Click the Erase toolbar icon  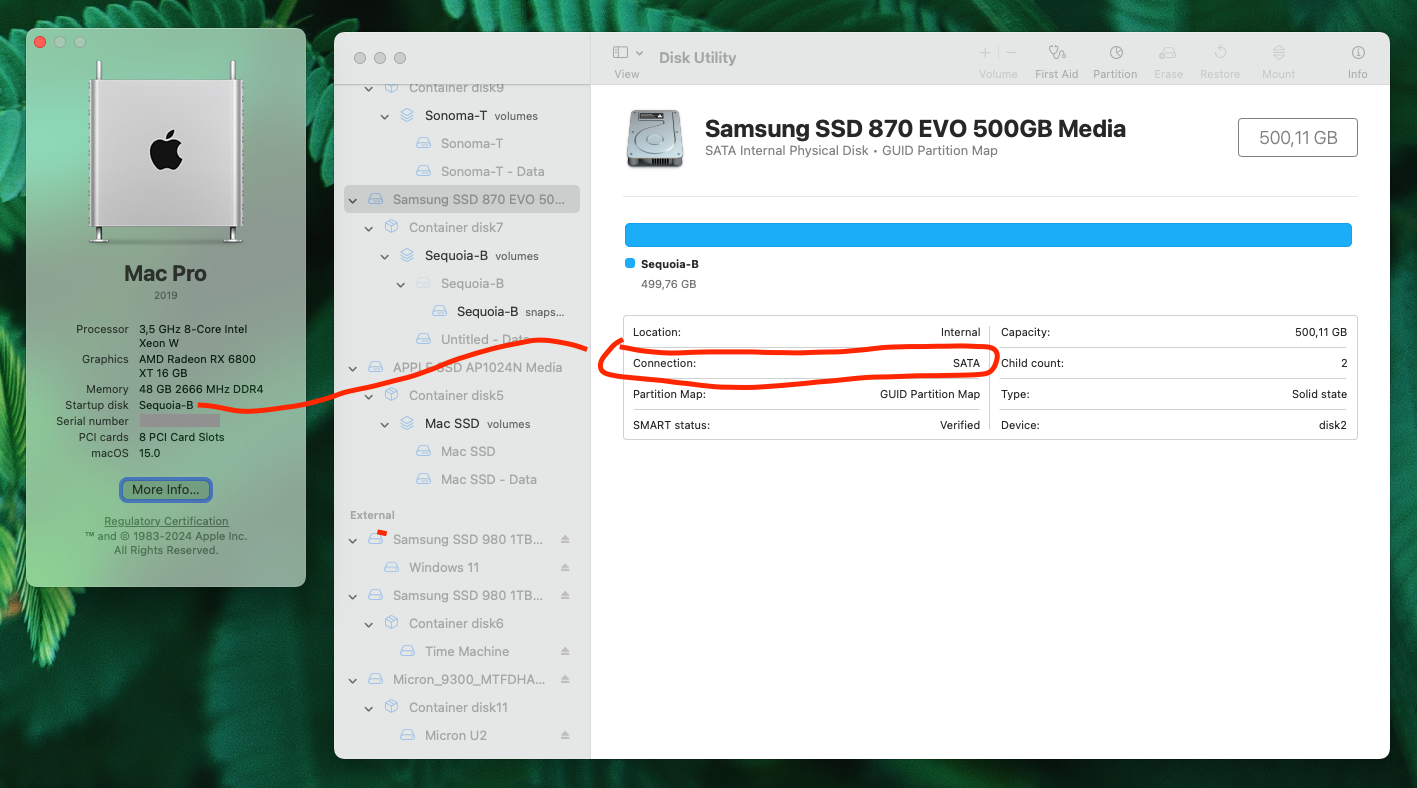click(x=1168, y=53)
